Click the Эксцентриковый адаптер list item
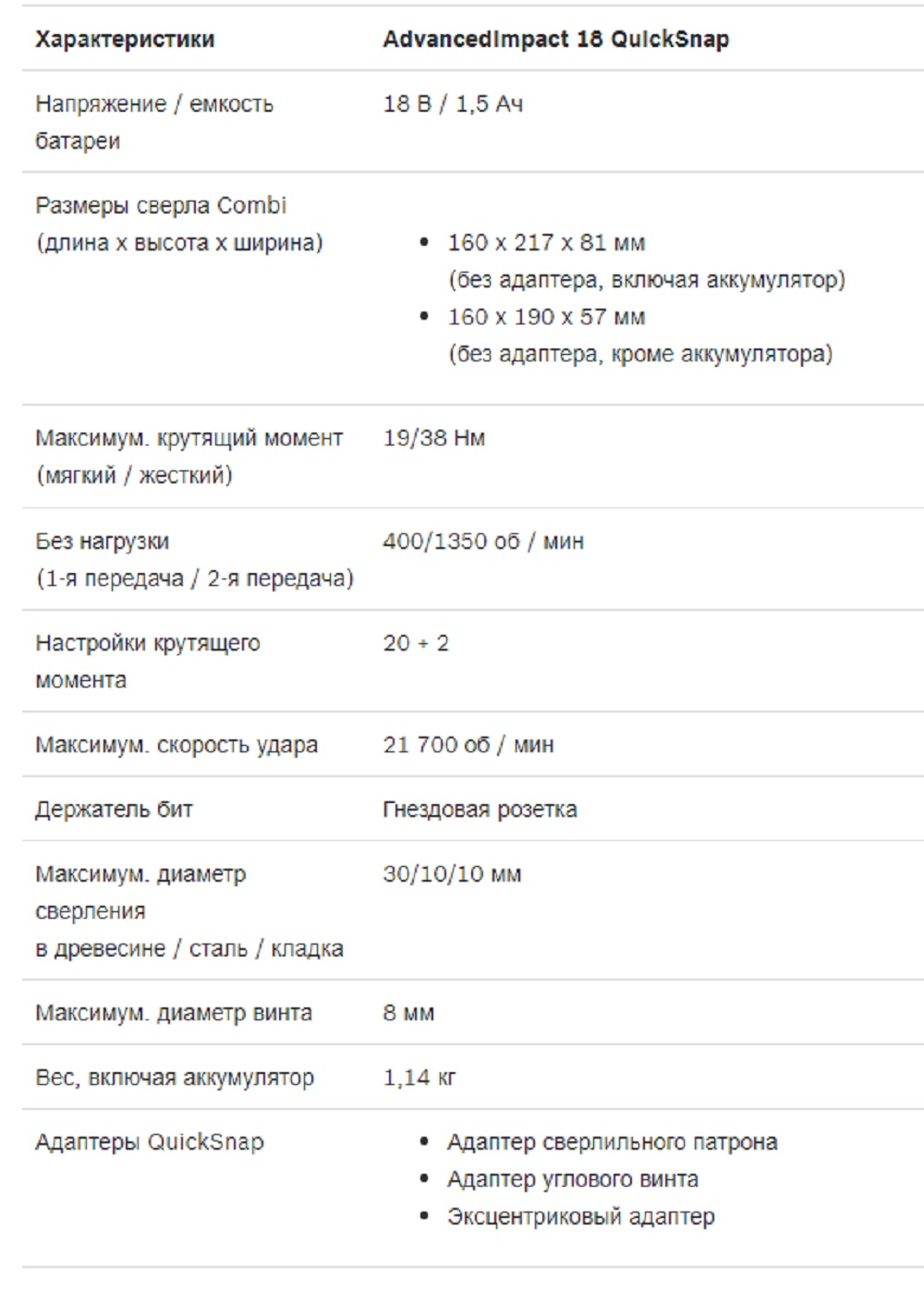This screenshot has height=1292, width=924. 580,1215
